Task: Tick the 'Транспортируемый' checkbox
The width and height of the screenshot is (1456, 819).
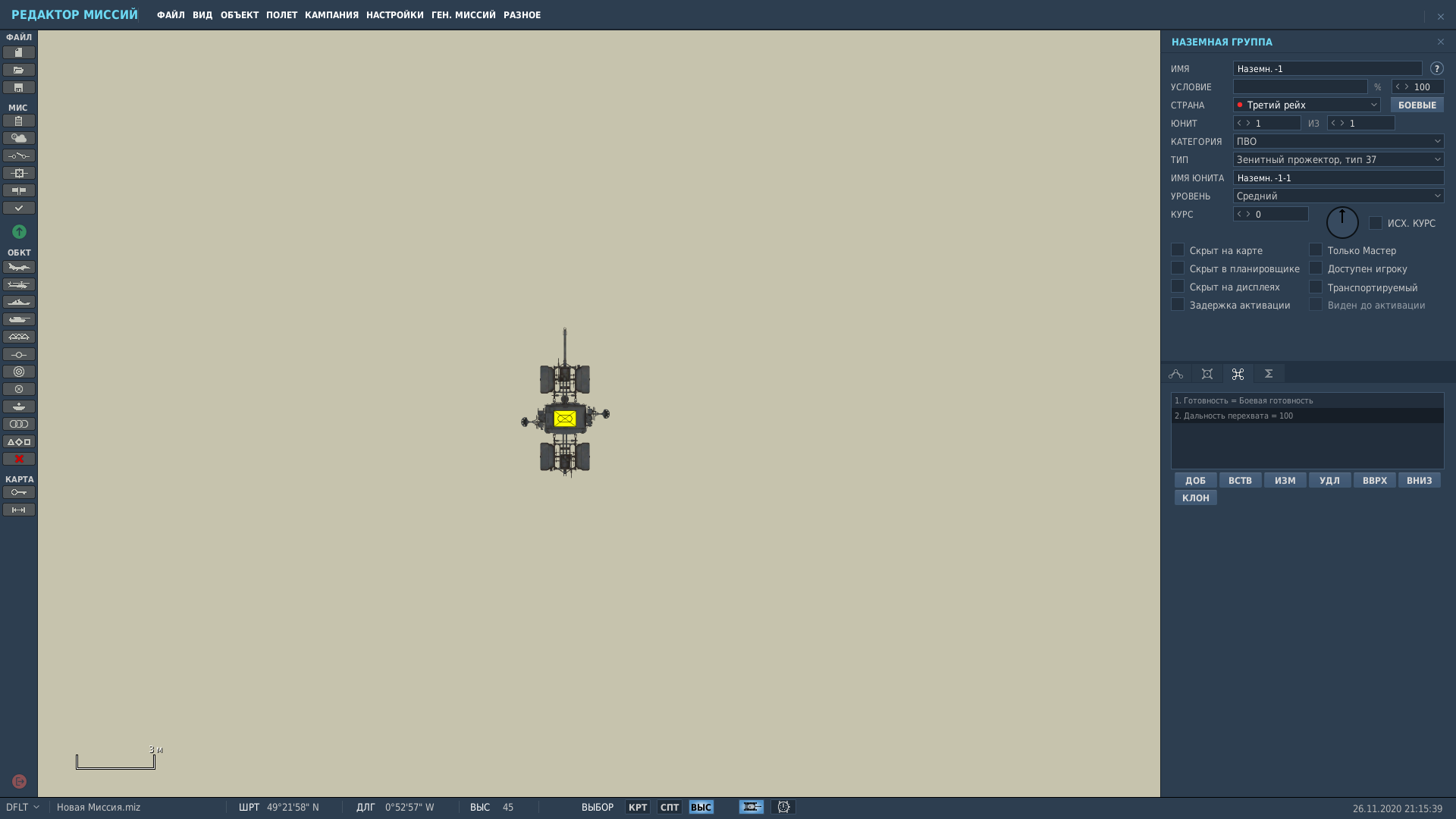Action: point(1316,287)
